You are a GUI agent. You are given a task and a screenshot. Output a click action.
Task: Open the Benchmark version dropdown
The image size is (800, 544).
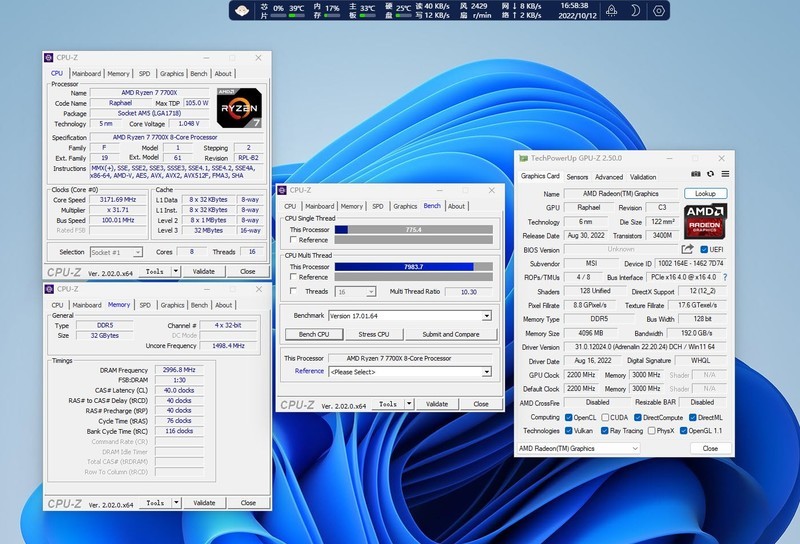tap(487, 316)
